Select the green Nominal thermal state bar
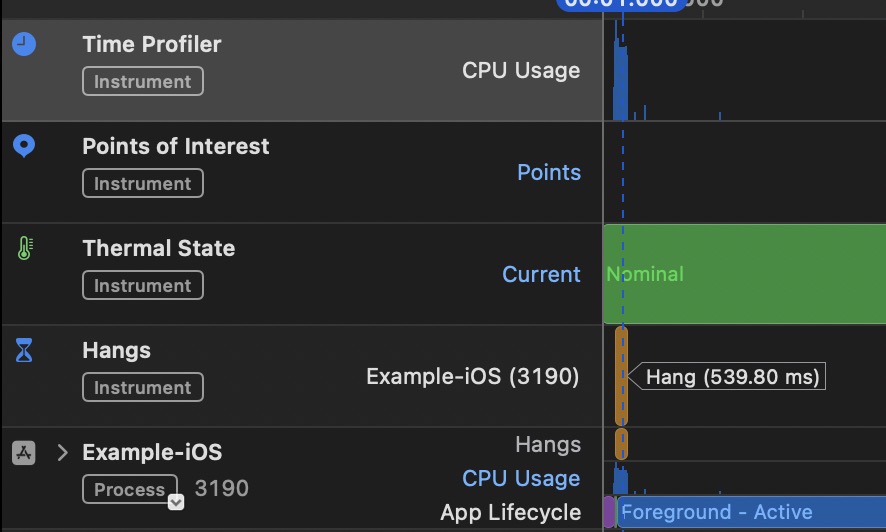Image resolution: width=886 pixels, height=532 pixels. 745,274
